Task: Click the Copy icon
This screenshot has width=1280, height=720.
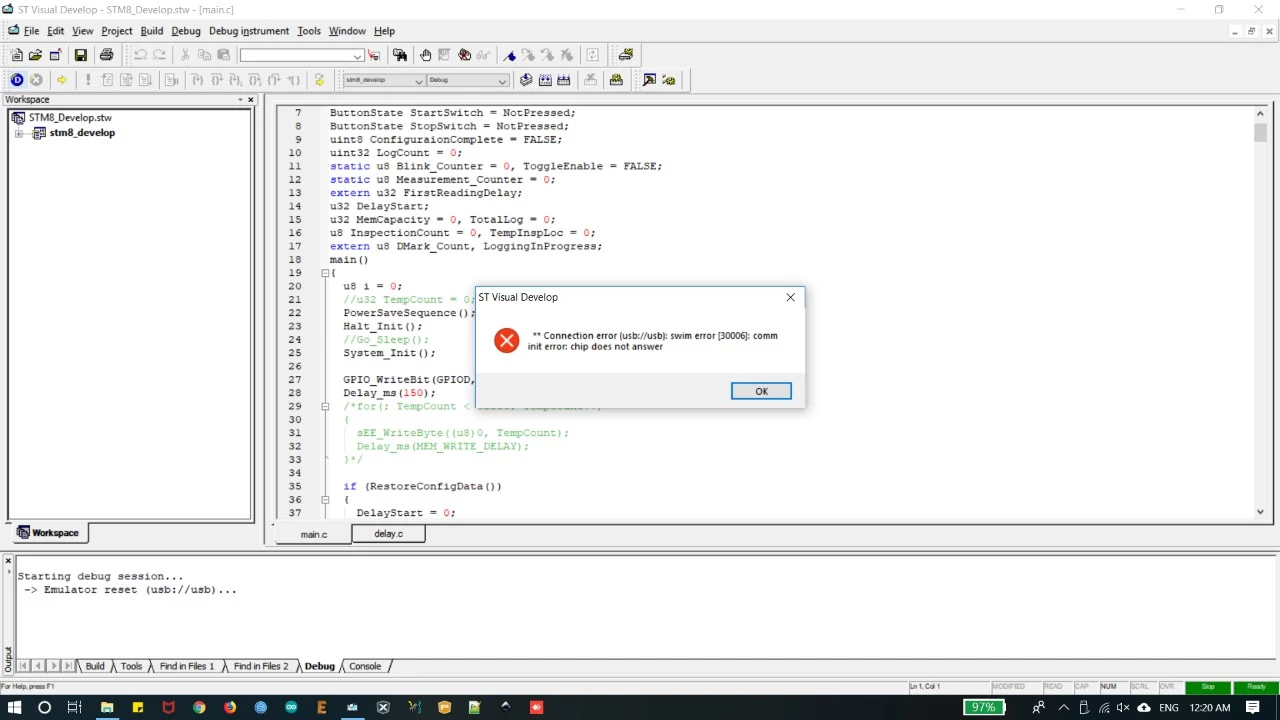Action: click(x=205, y=55)
